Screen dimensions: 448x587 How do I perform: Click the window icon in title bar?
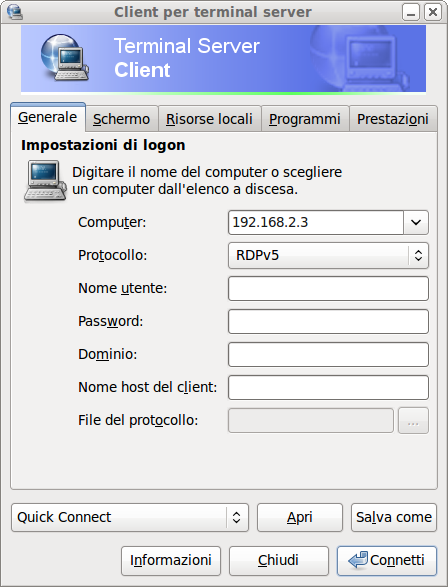[15, 12]
